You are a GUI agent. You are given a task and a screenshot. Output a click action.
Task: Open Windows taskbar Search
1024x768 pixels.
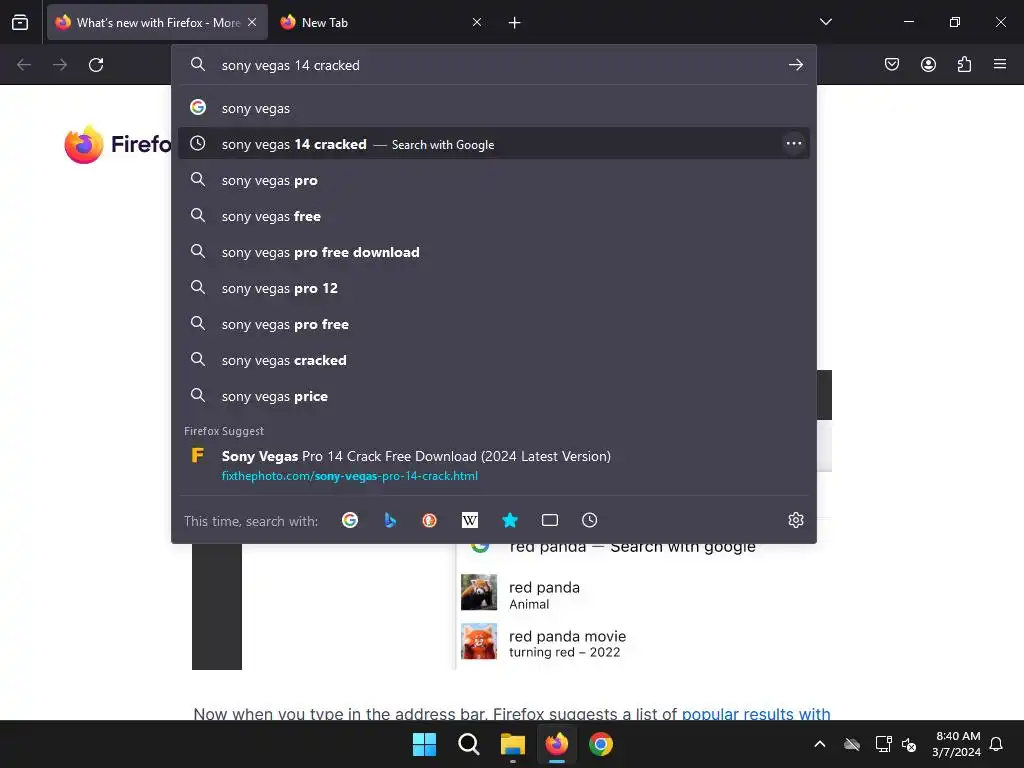click(468, 744)
